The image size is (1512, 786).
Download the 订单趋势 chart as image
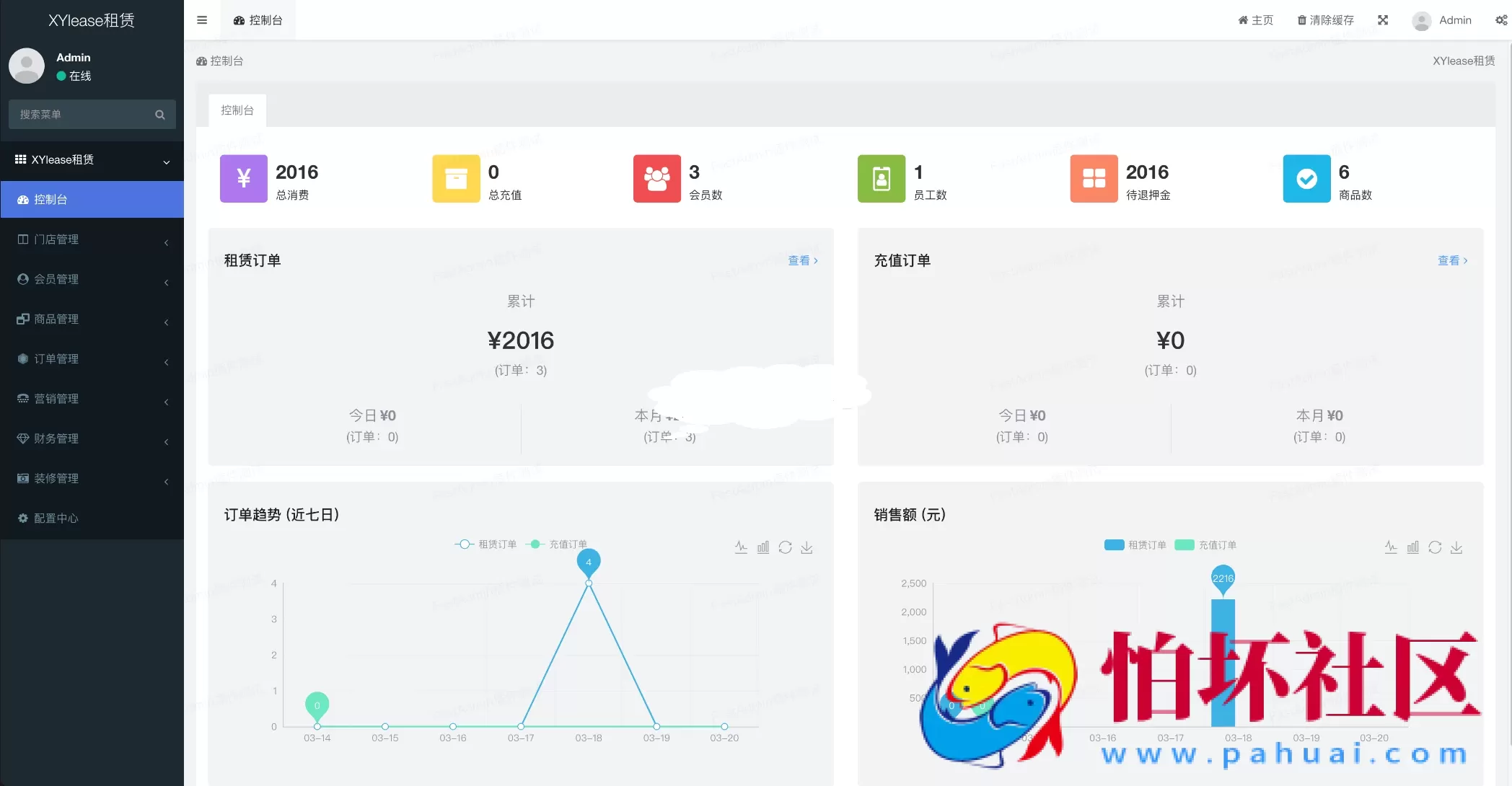pyautogui.click(x=807, y=547)
